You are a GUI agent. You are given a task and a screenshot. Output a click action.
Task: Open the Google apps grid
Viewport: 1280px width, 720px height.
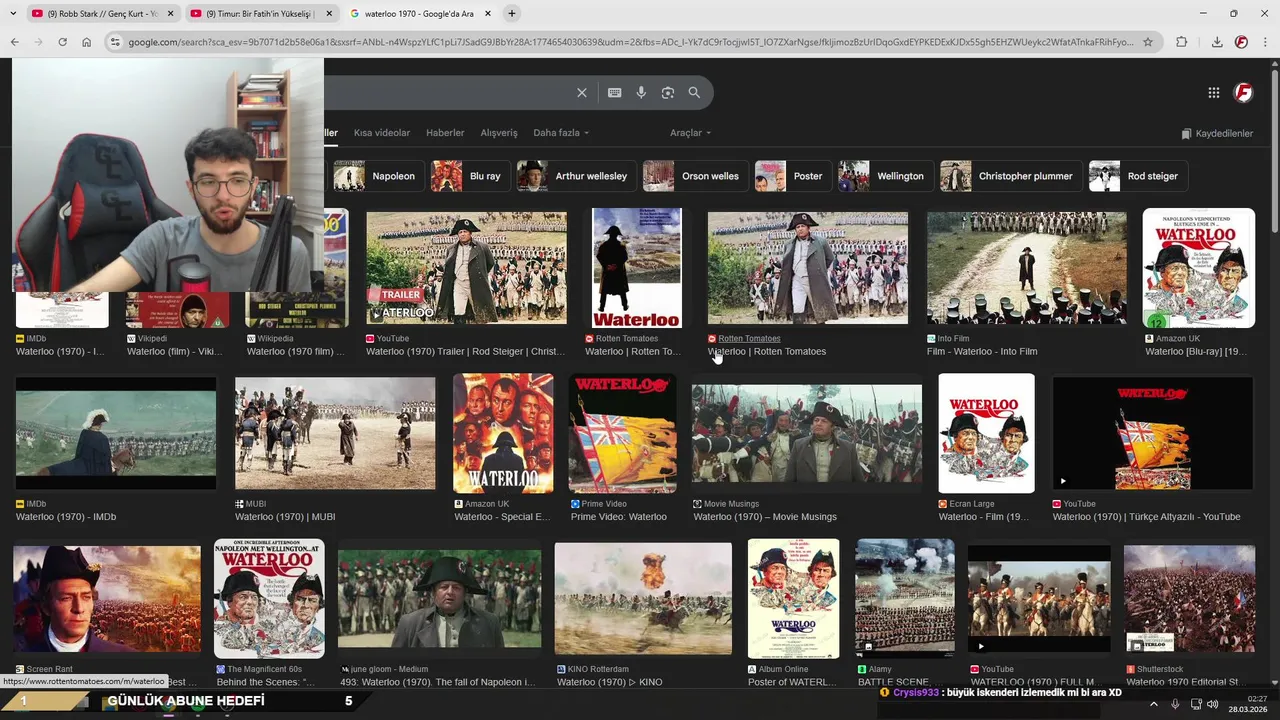pyautogui.click(x=1214, y=93)
